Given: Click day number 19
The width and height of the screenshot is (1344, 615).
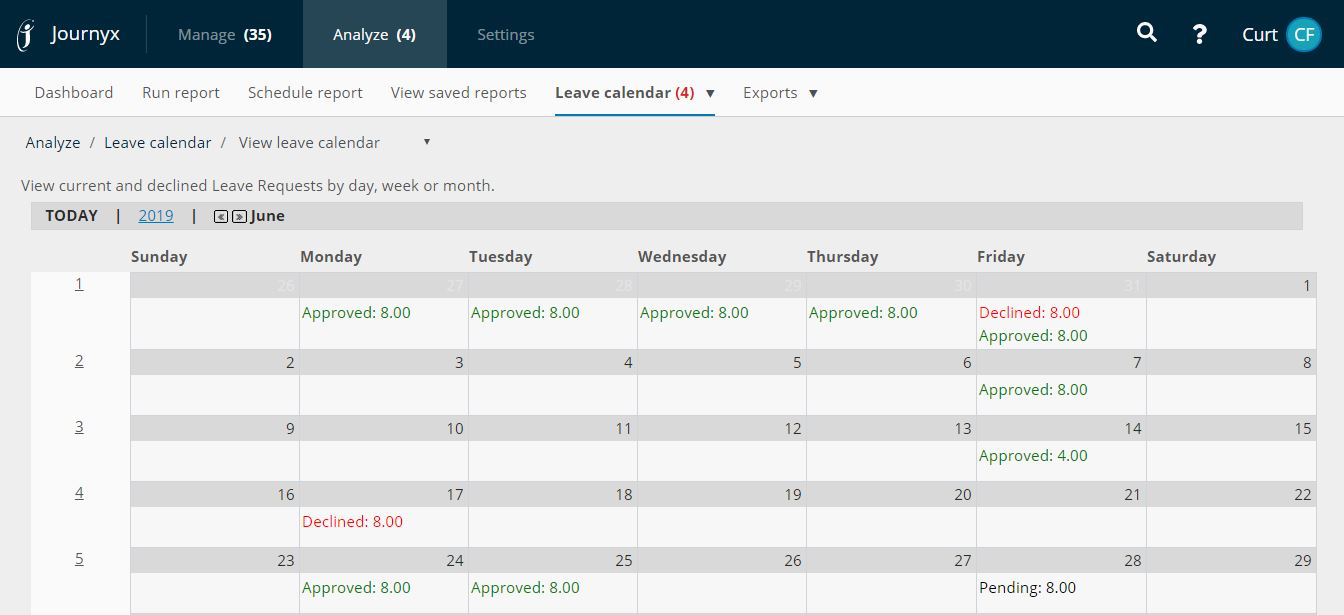Looking at the screenshot, I should 793,494.
